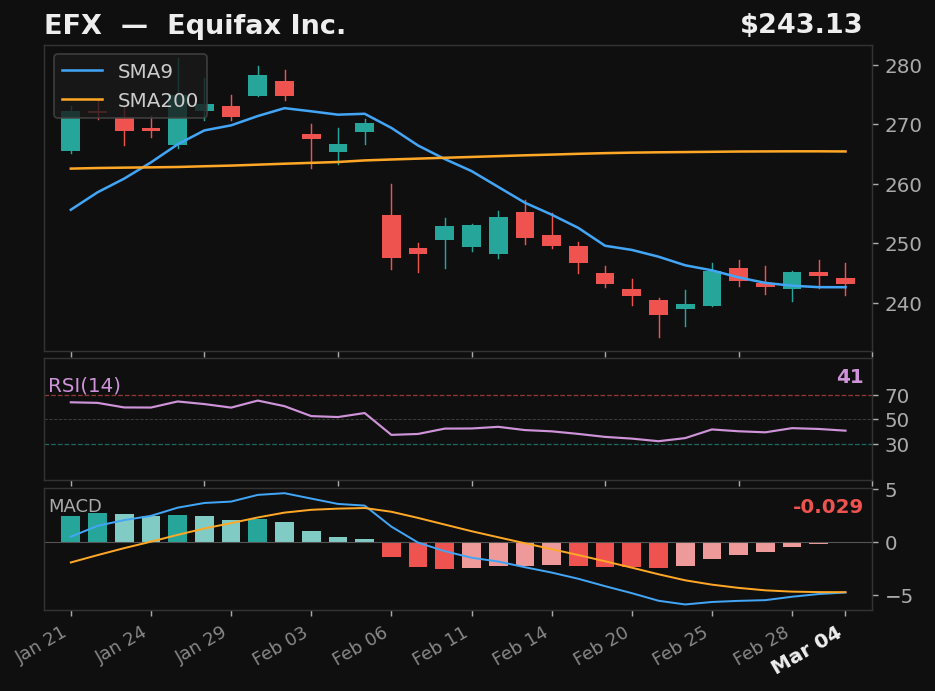Click the 280 price axis label
This screenshot has width=935, height=691.
click(903, 66)
